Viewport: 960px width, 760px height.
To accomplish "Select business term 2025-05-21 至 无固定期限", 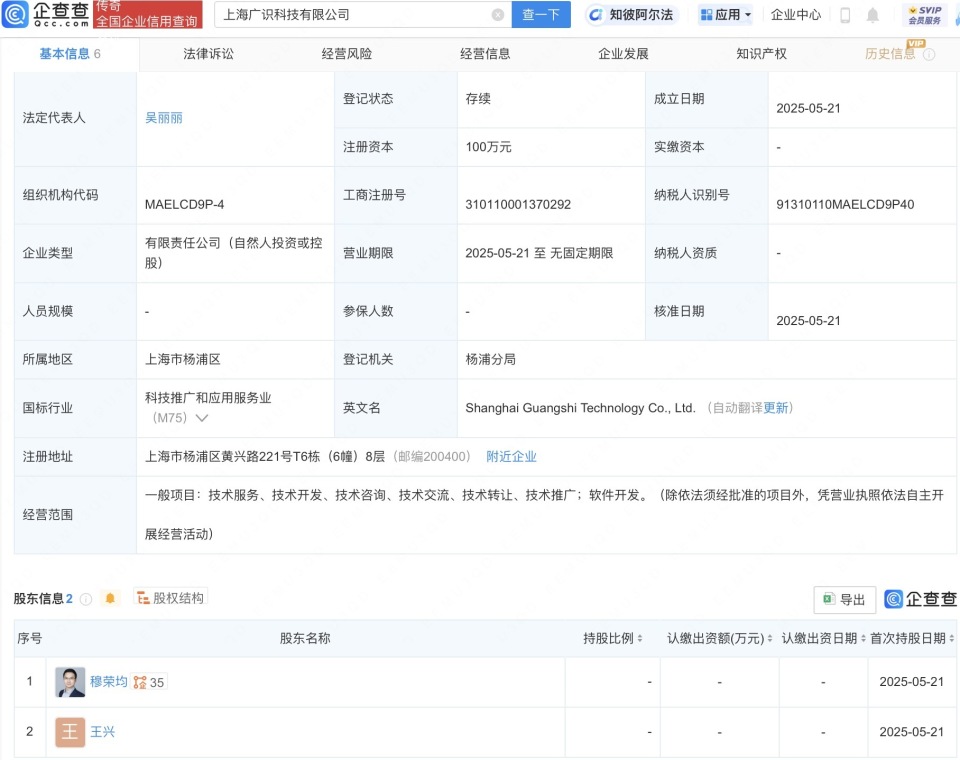I will tap(539, 253).
